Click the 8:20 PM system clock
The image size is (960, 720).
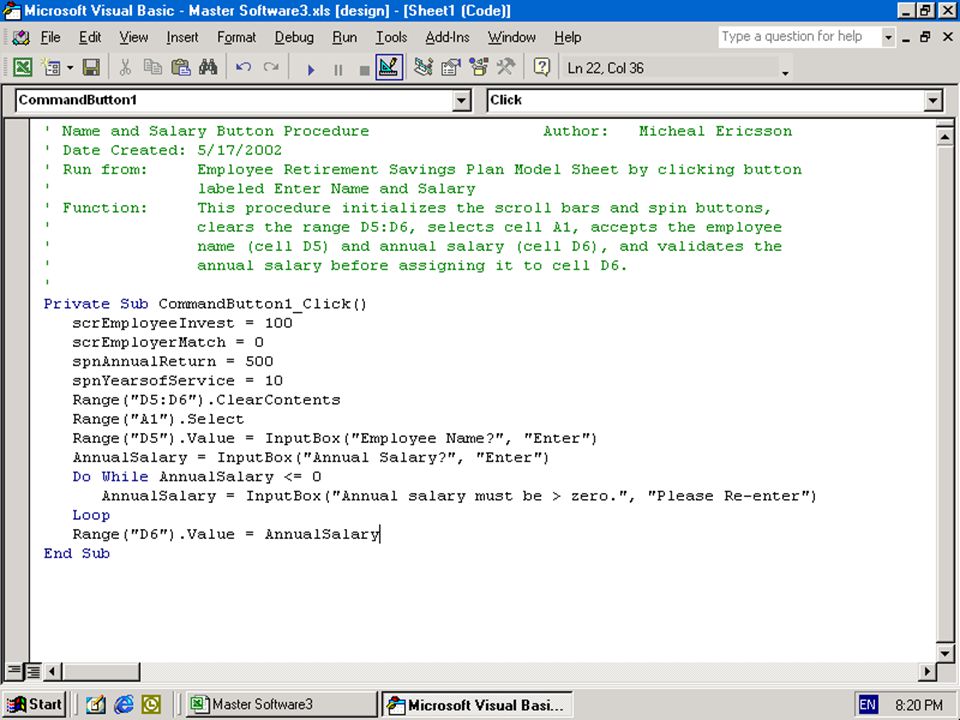click(918, 705)
